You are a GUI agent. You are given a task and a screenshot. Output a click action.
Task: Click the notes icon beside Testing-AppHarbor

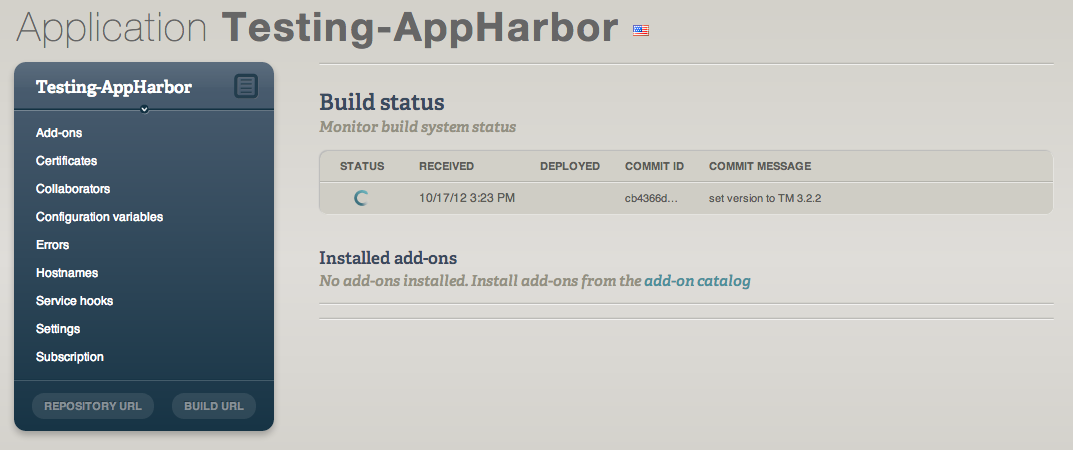click(246, 87)
